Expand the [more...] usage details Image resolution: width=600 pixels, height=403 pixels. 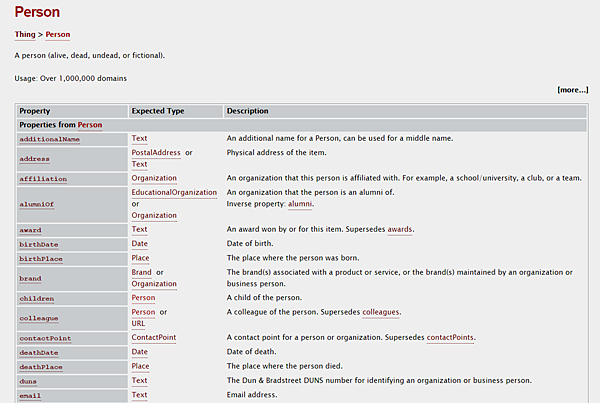click(x=572, y=90)
